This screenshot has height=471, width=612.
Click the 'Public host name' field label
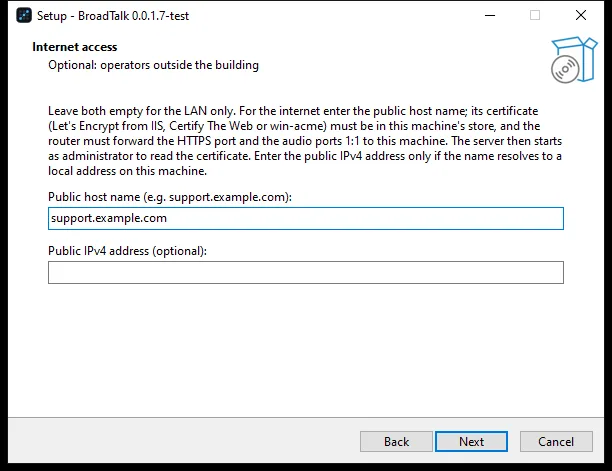(x=170, y=197)
